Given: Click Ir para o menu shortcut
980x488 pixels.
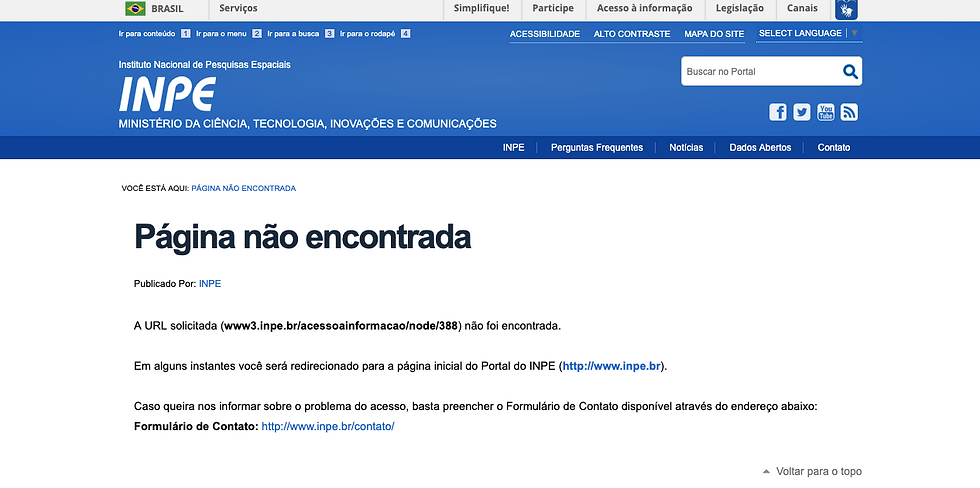Looking at the screenshot, I should click(x=229, y=34).
